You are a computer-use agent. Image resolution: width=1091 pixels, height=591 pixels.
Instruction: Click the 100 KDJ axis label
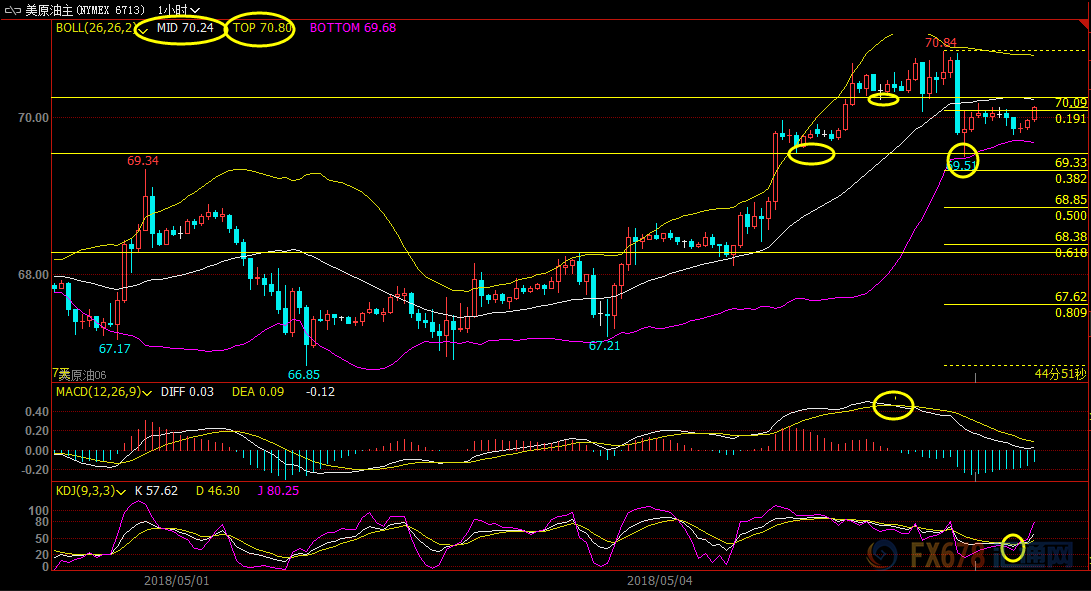point(39,511)
